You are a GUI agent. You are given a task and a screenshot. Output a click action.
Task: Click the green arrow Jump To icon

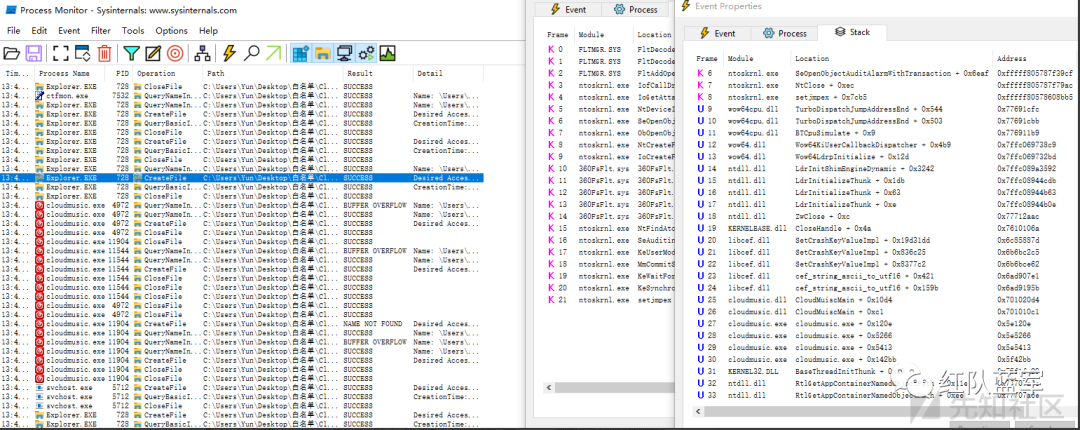coord(273,52)
